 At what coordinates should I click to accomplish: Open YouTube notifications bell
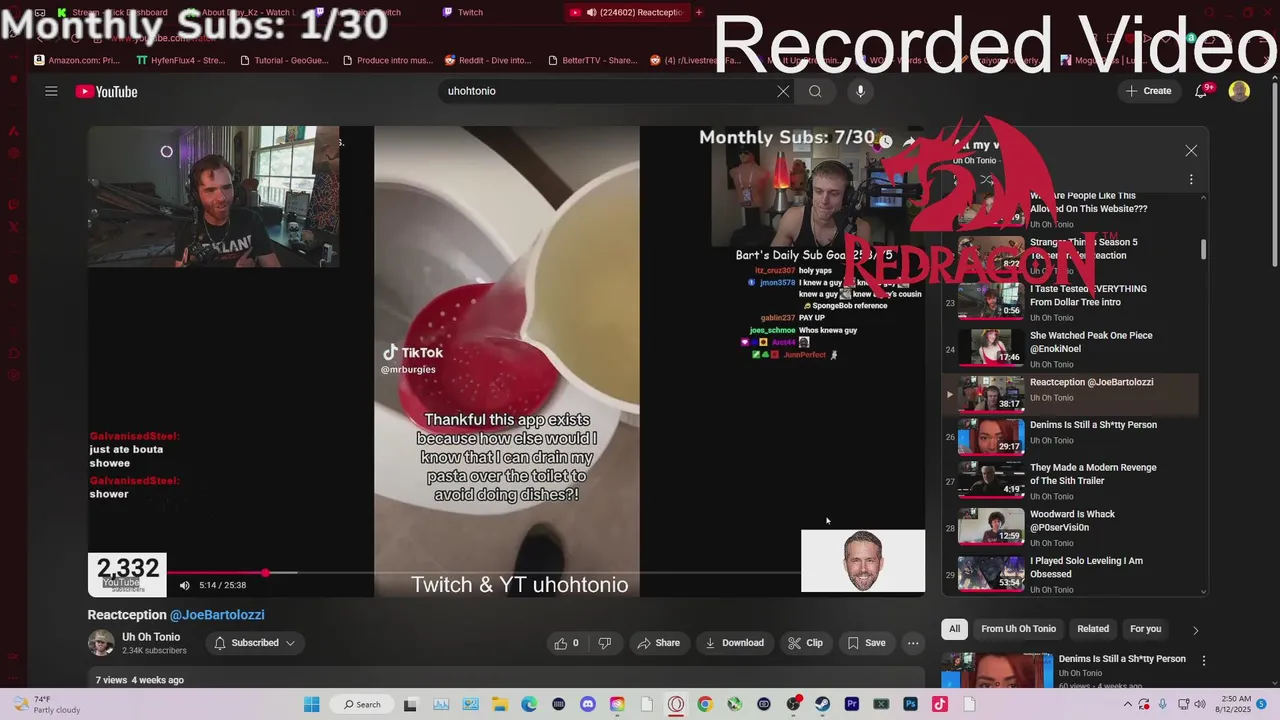tap(1201, 91)
